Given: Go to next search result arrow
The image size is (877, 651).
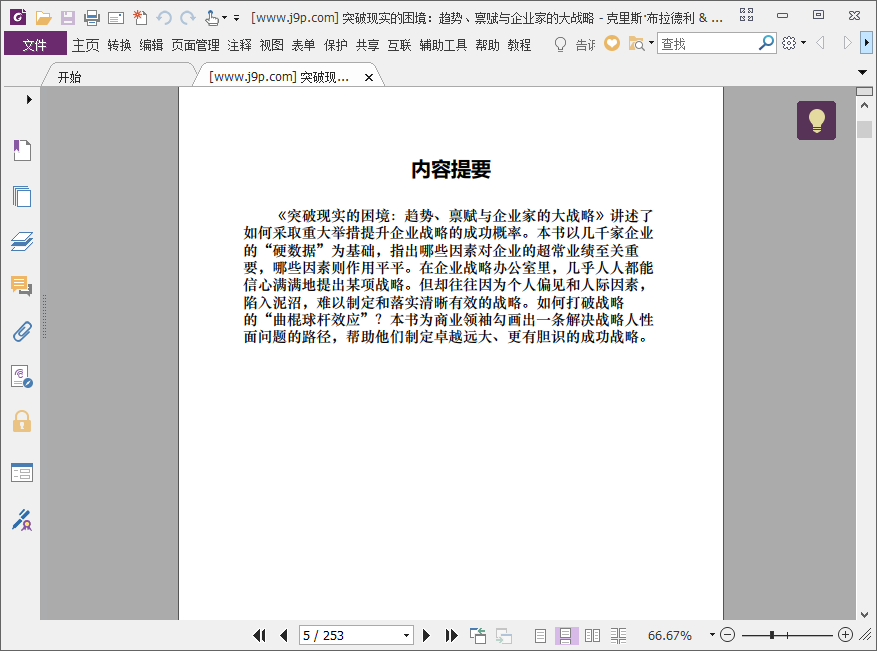Looking at the screenshot, I should (847, 43).
